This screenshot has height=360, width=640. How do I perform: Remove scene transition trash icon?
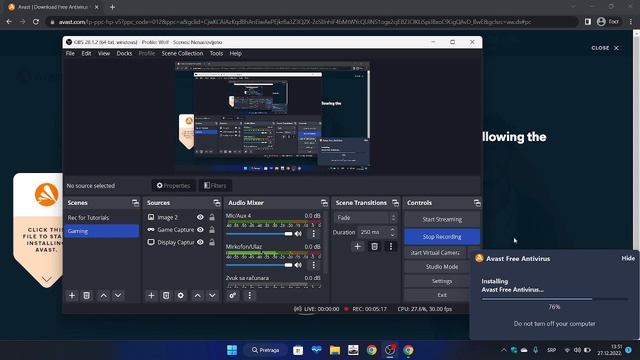374,246
